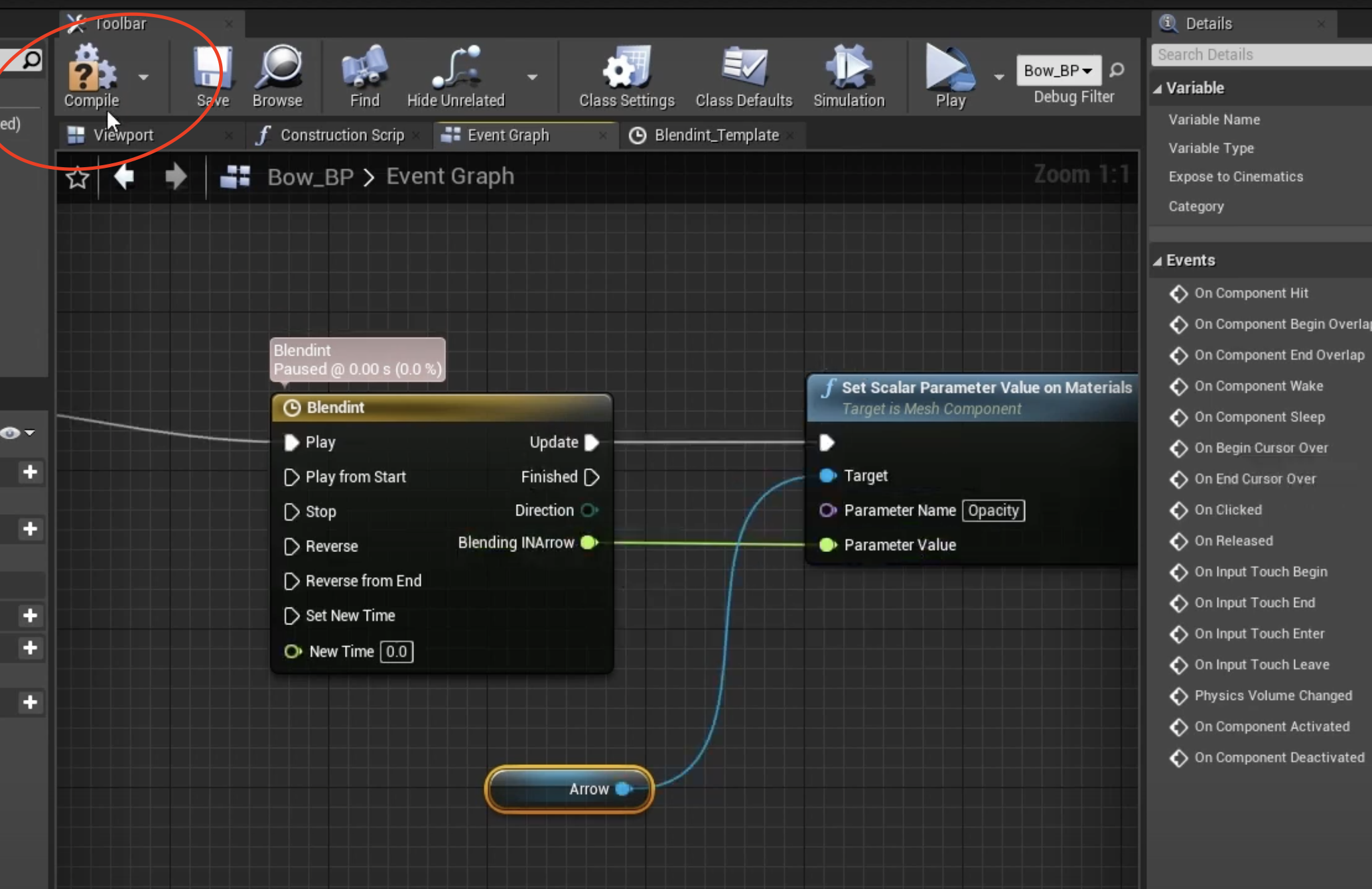Select the Arrow variable node

(569, 789)
